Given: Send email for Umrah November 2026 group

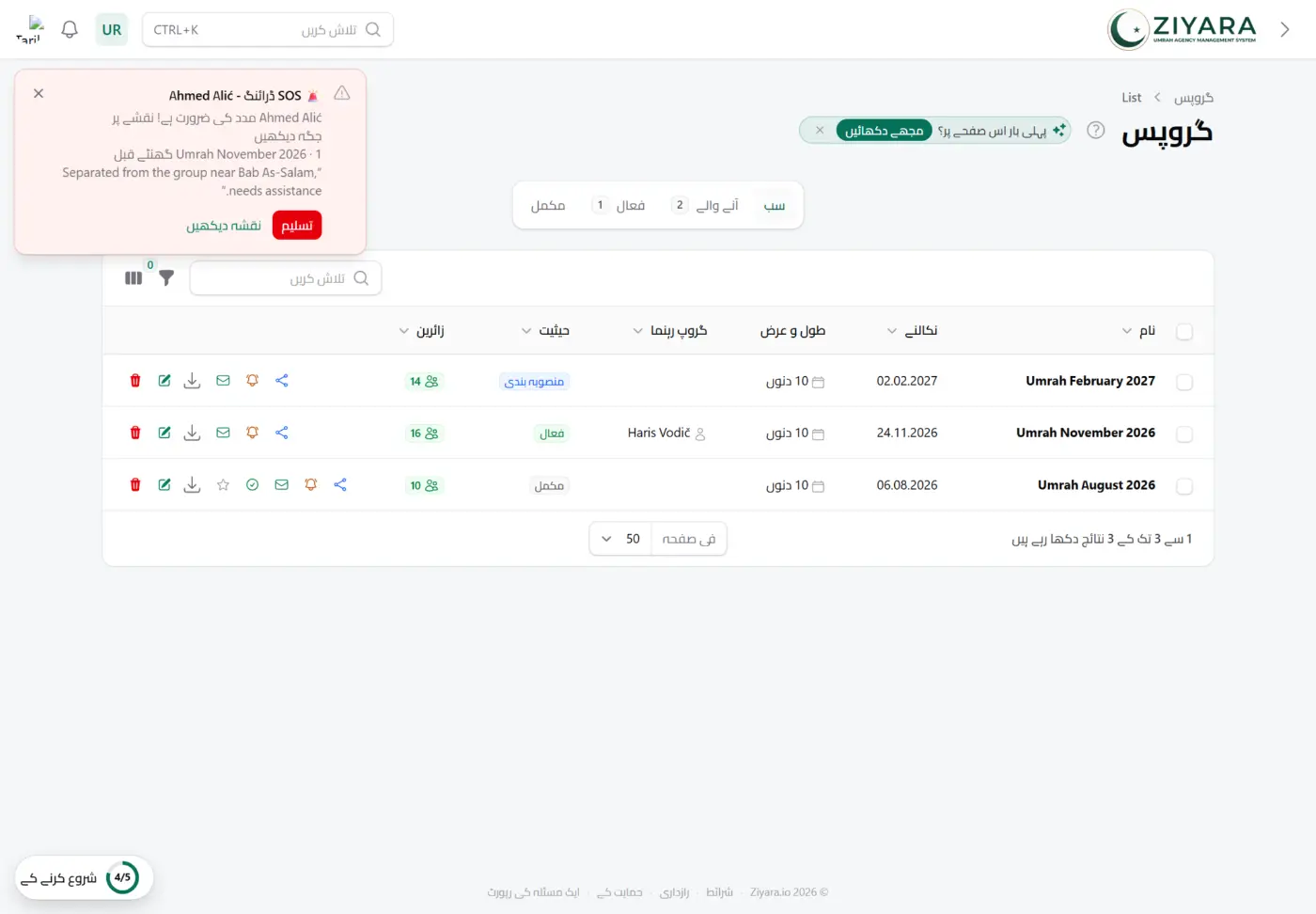Looking at the screenshot, I should click(x=223, y=433).
